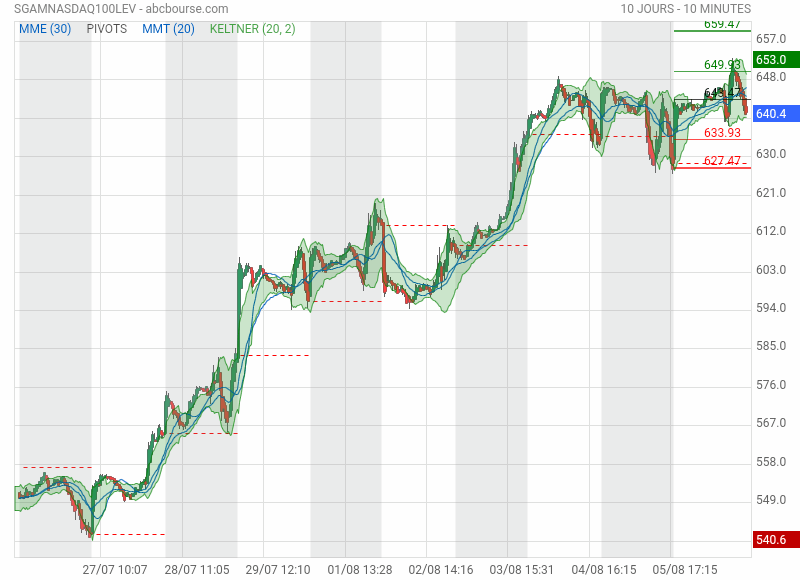Click the 576.0 price axis label

(771, 385)
